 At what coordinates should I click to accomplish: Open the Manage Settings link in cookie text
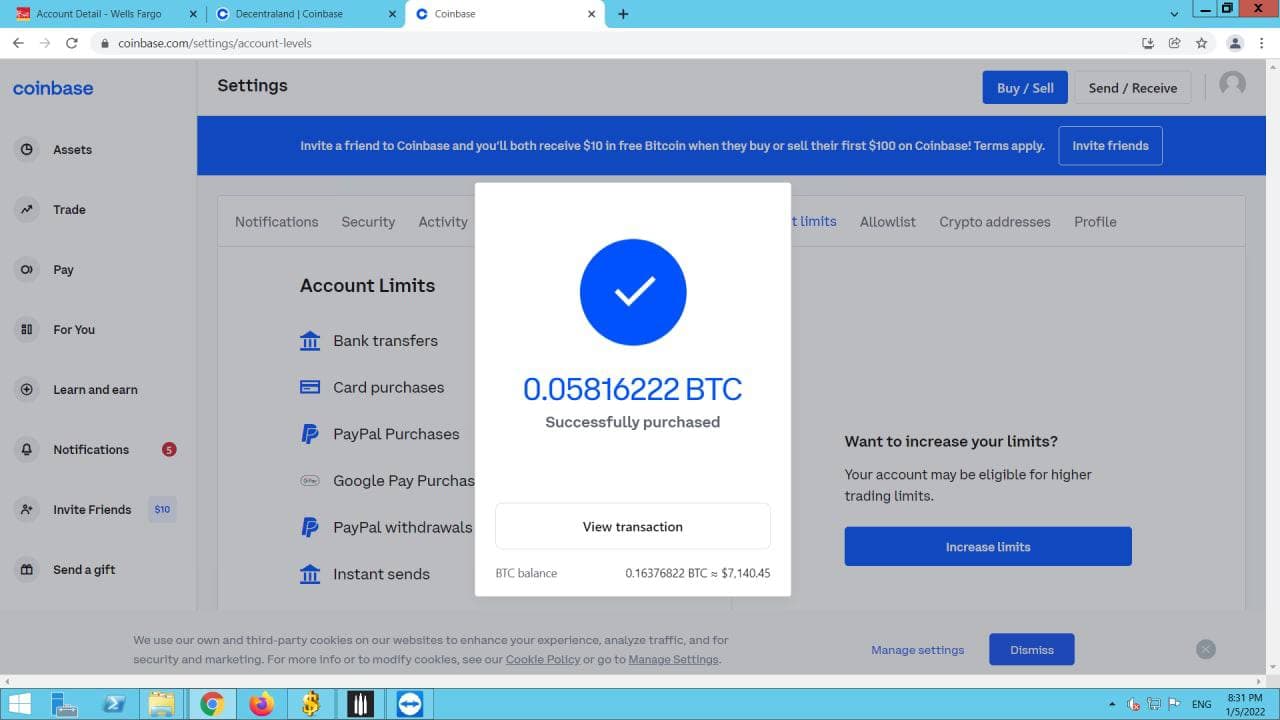(673, 659)
